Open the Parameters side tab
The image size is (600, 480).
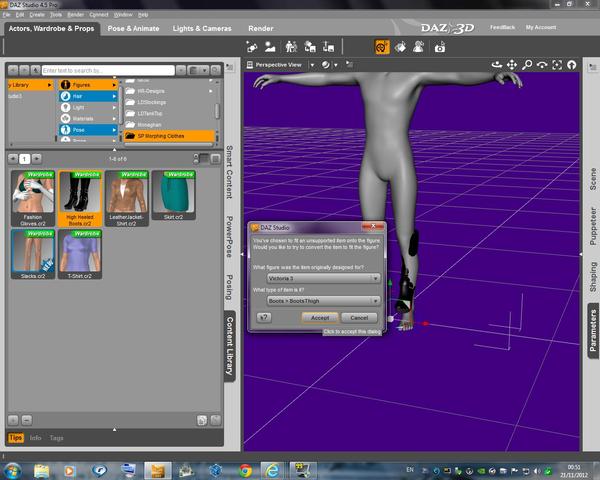[x=593, y=331]
